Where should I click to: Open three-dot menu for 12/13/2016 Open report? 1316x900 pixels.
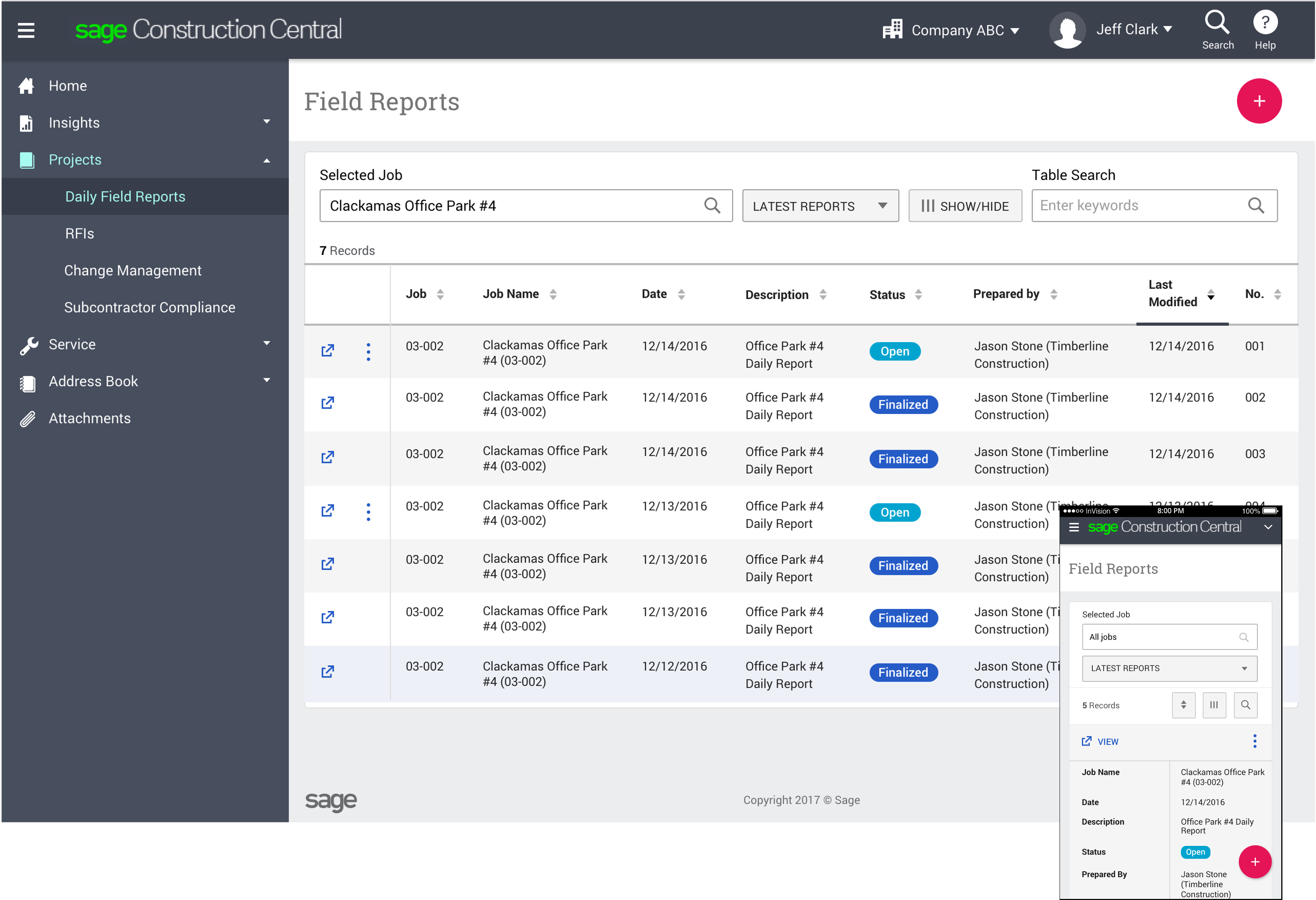368,512
